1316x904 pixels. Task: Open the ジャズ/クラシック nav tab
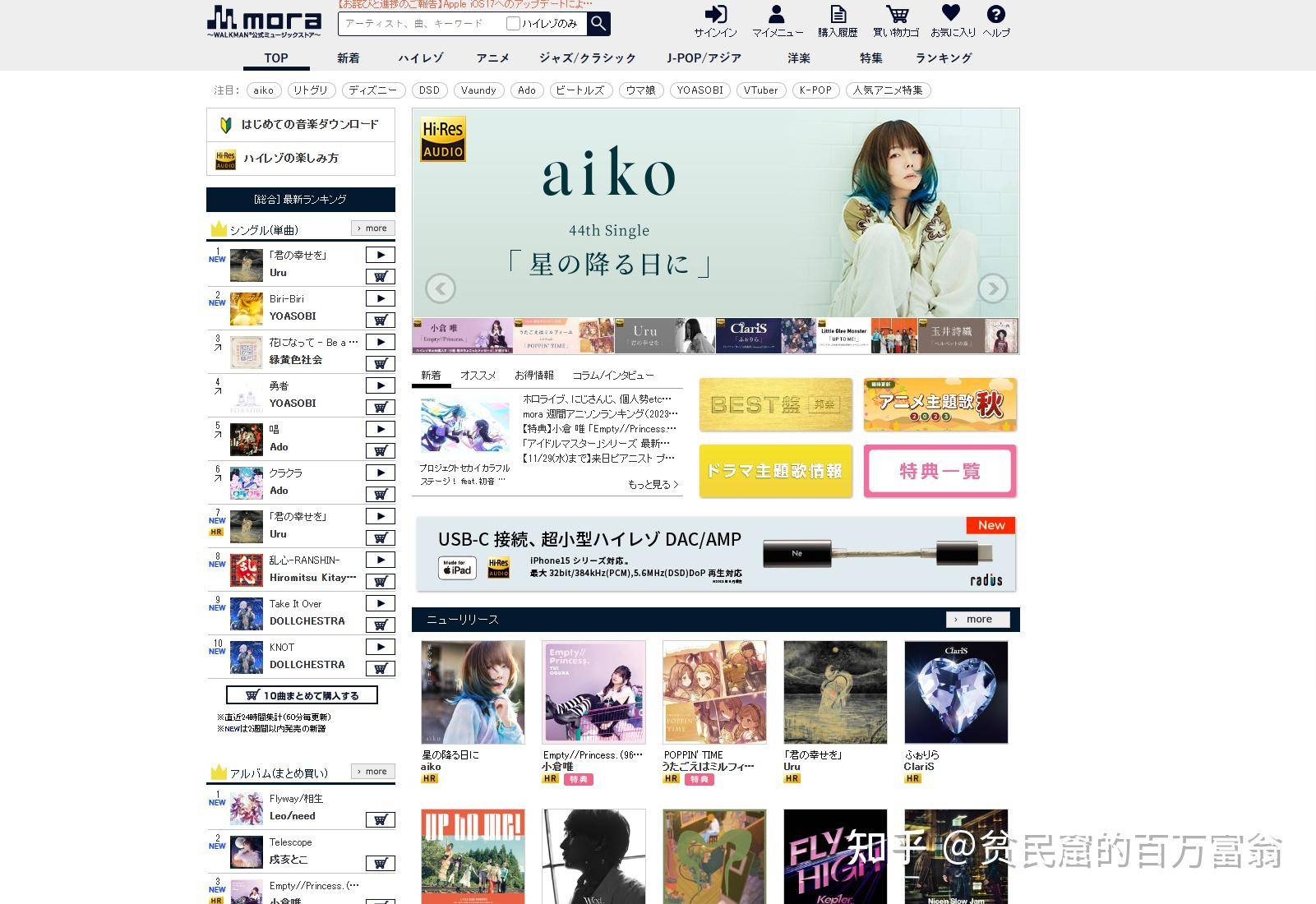click(x=588, y=58)
